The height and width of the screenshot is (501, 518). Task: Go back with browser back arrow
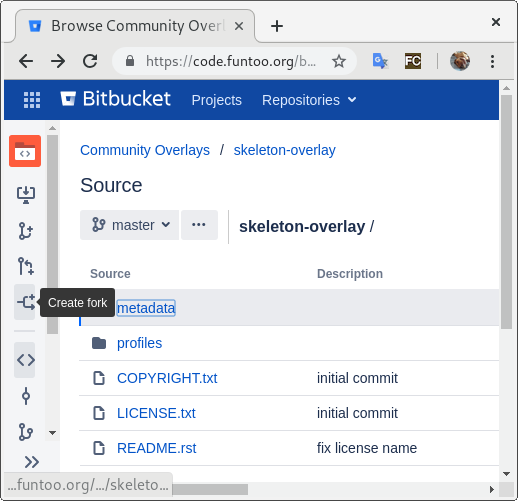tap(26, 61)
